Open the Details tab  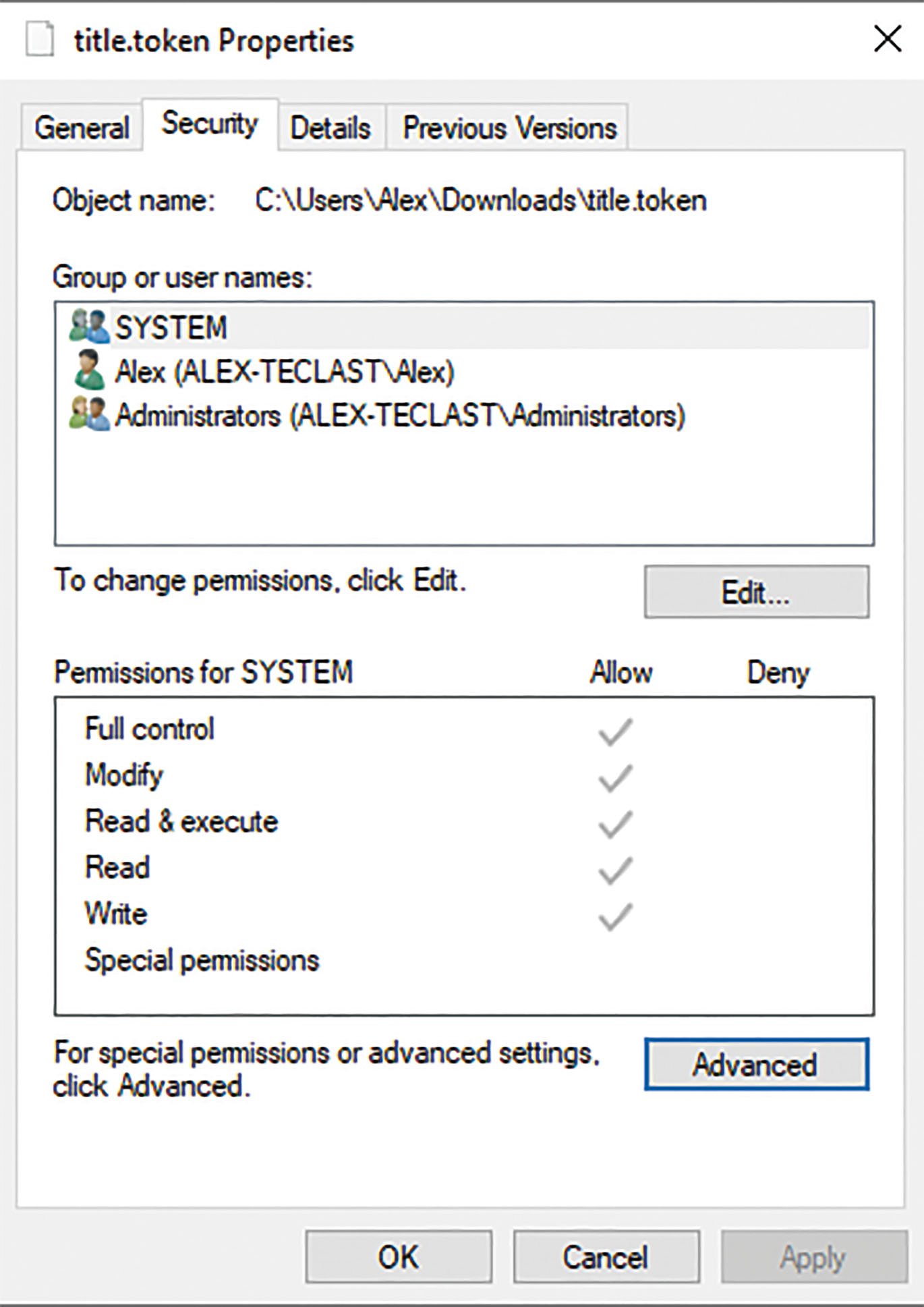click(x=332, y=127)
